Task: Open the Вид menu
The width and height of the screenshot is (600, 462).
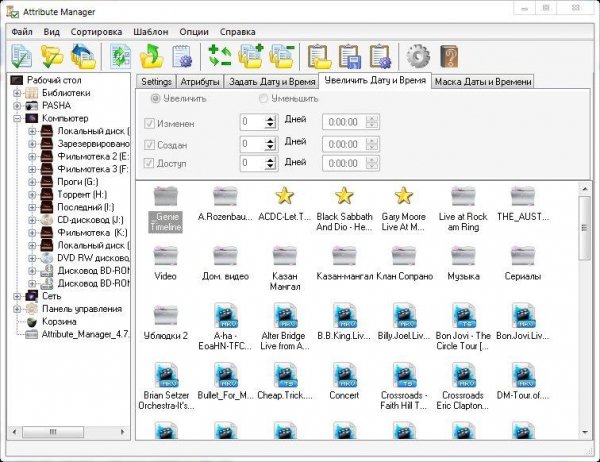Action: click(52, 32)
